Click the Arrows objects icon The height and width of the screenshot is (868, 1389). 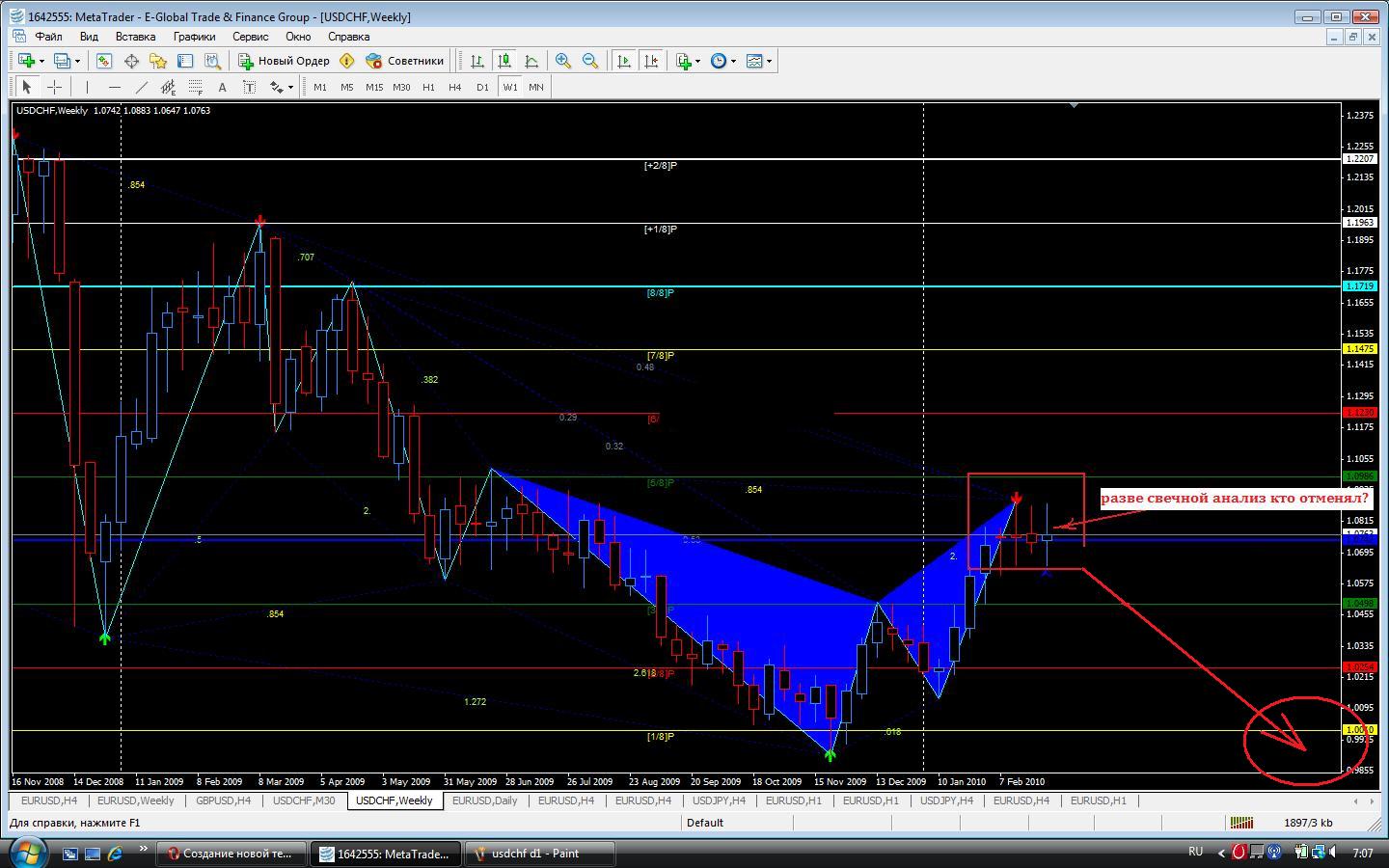coord(276,87)
